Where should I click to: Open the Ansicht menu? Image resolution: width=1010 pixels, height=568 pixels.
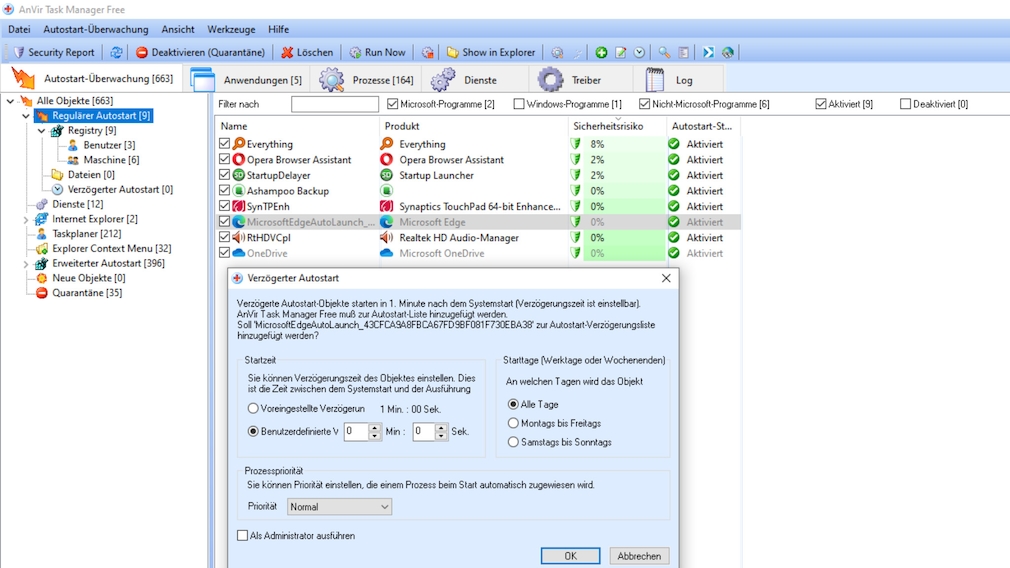pyautogui.click(x=178, y=29)
